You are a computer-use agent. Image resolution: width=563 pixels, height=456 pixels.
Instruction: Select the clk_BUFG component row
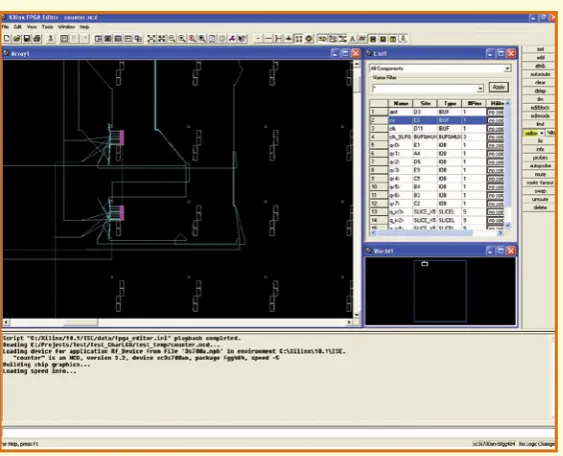click(x=437, y=137)
